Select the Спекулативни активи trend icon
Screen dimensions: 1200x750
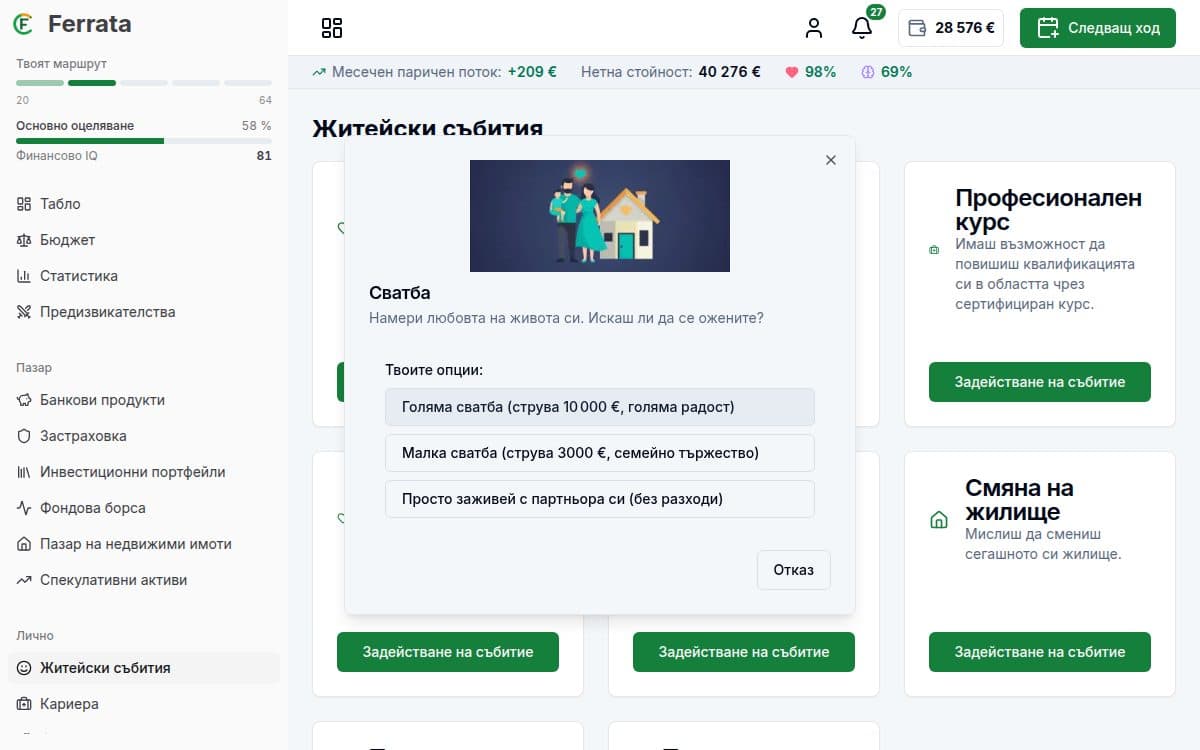click(x=25, y=580)
